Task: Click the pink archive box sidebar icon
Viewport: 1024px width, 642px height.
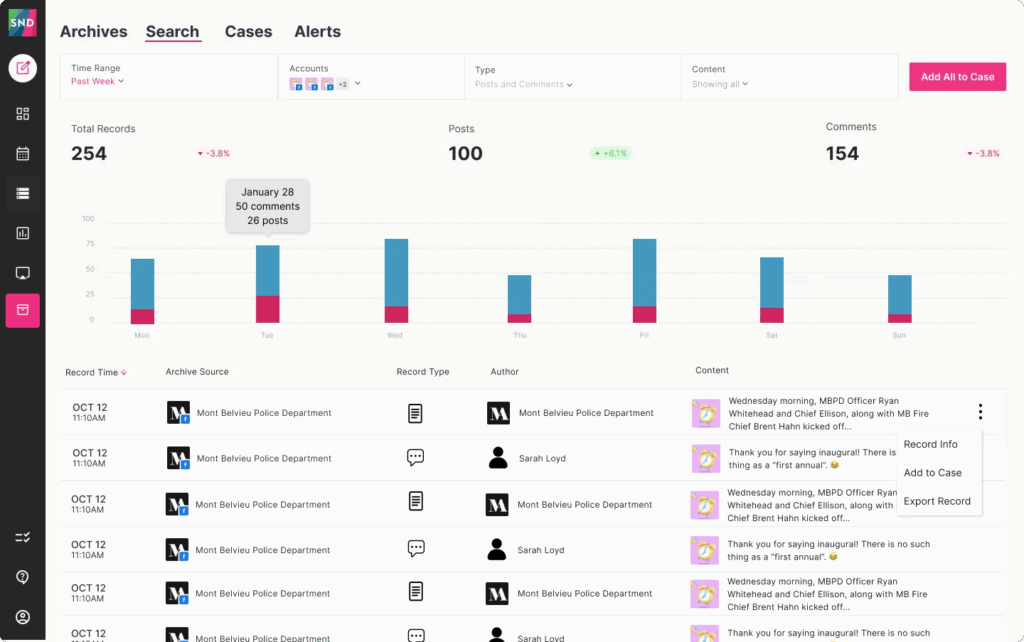Action: (22, 311)
